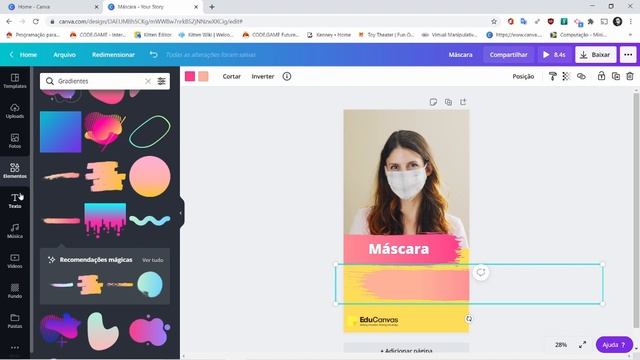Select the Elementos sidebar panel
The height and width of the screenshot is (360, 640).
coord(15,171)
